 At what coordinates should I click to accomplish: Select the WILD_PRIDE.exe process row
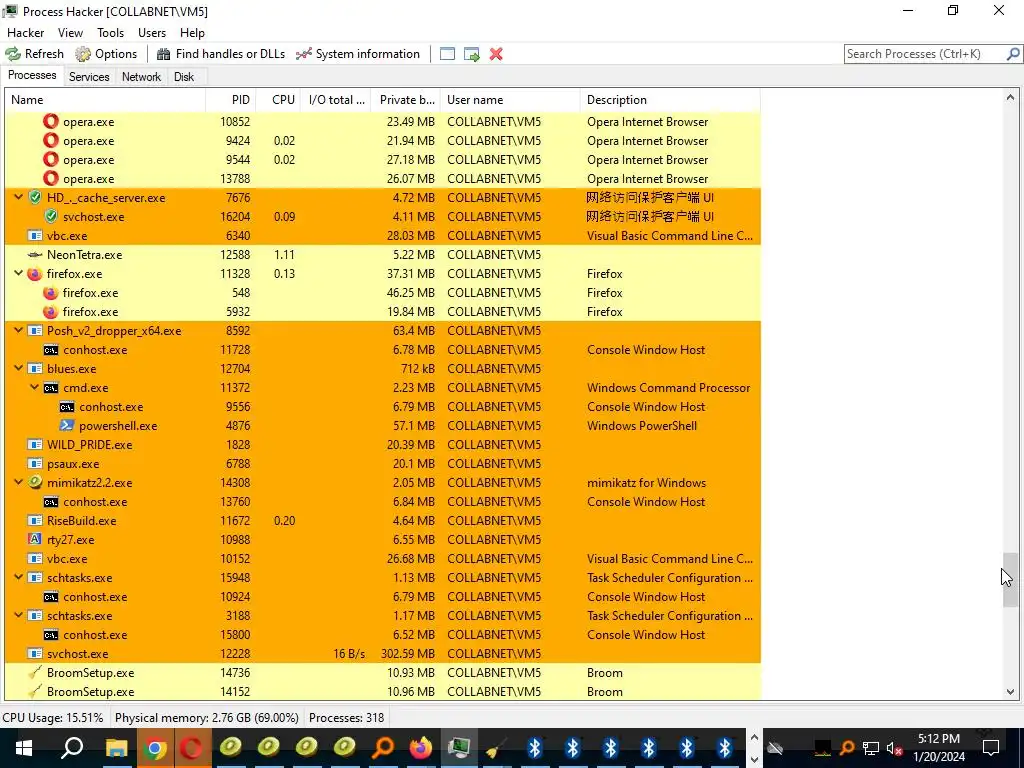tap(383, 445)
